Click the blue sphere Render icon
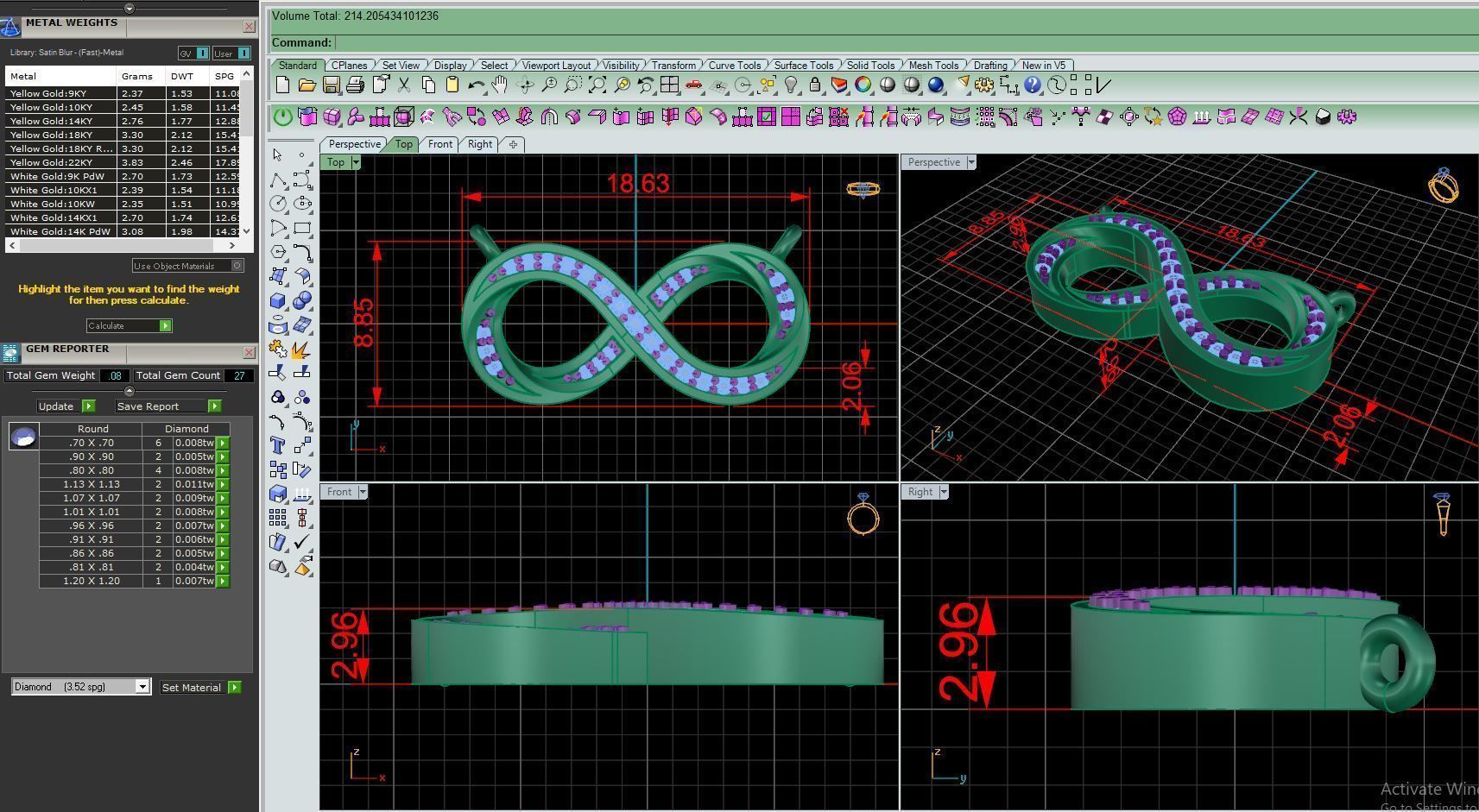The height and width of the screenshot is (812, 1479). click(x=935, y=85)
